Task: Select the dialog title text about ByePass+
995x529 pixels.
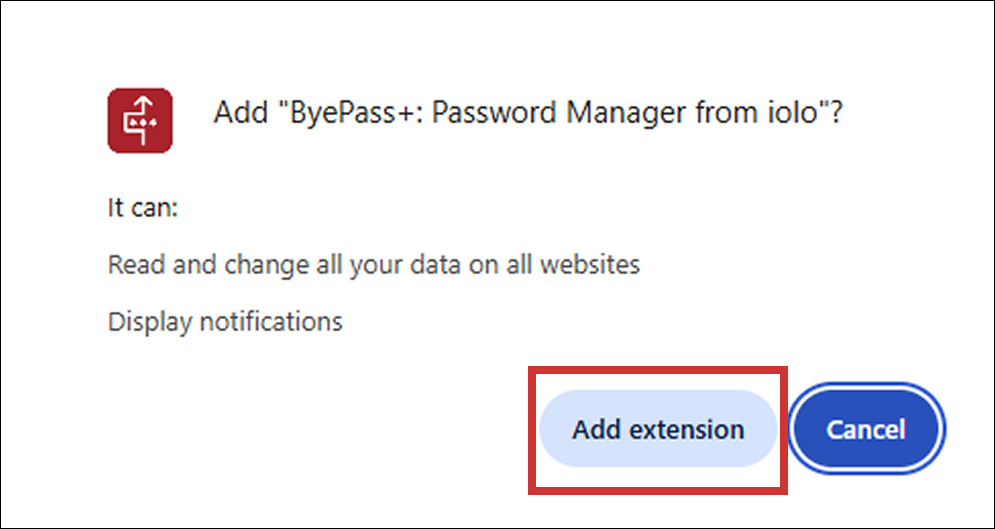Action: point(527,114)
